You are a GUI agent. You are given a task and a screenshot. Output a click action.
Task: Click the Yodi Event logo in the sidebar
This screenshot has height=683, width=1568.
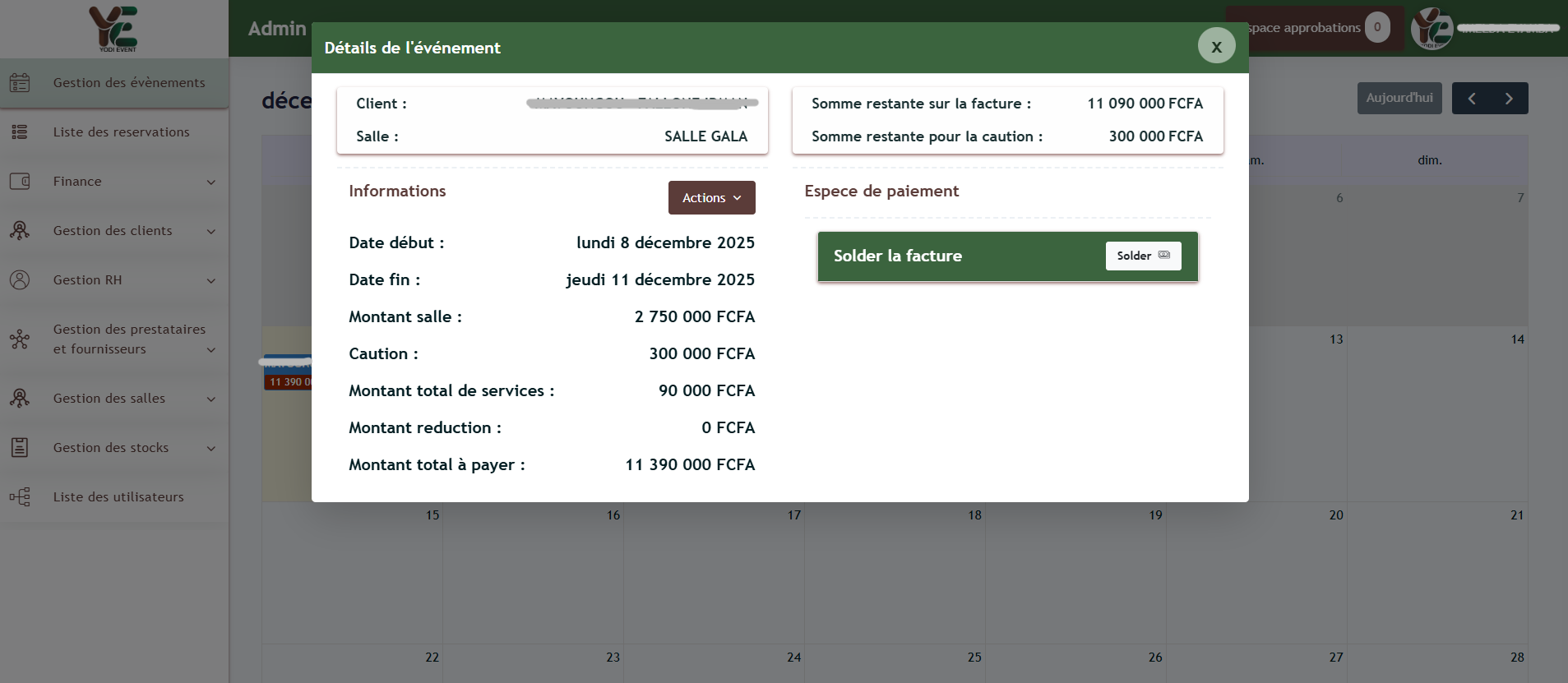pos(113,29)
